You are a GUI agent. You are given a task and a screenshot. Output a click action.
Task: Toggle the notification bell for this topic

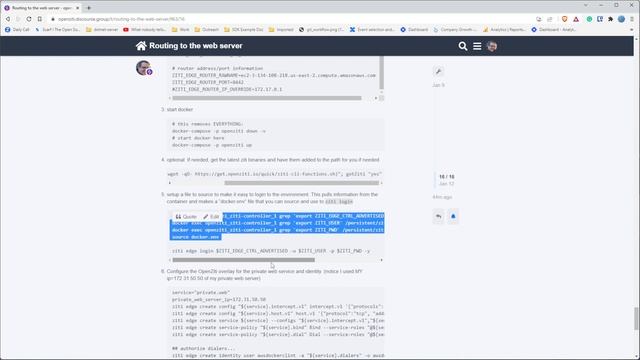click(x=453, y=216)
